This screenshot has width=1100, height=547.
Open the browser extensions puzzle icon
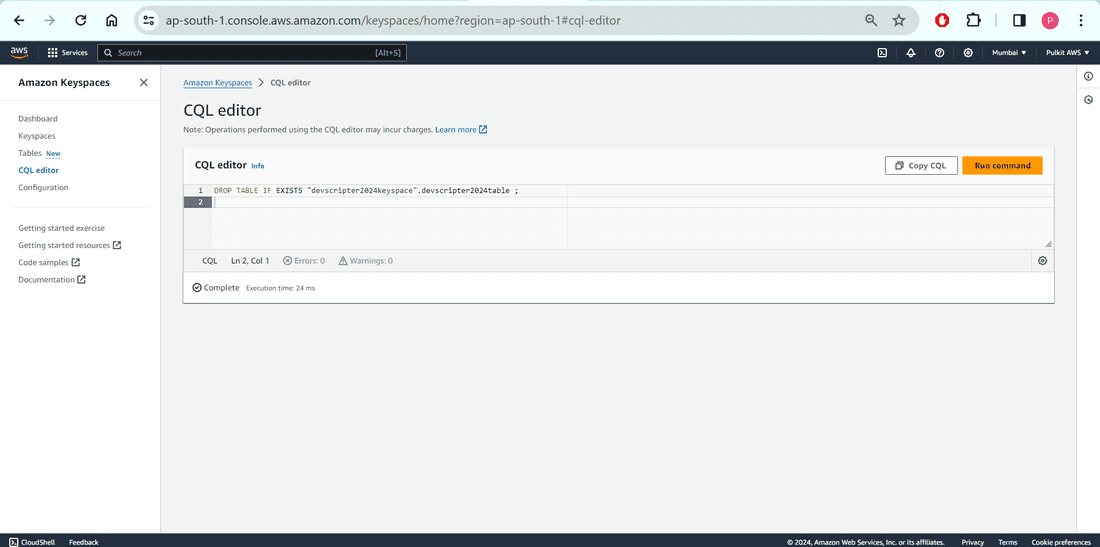[974, 20]
